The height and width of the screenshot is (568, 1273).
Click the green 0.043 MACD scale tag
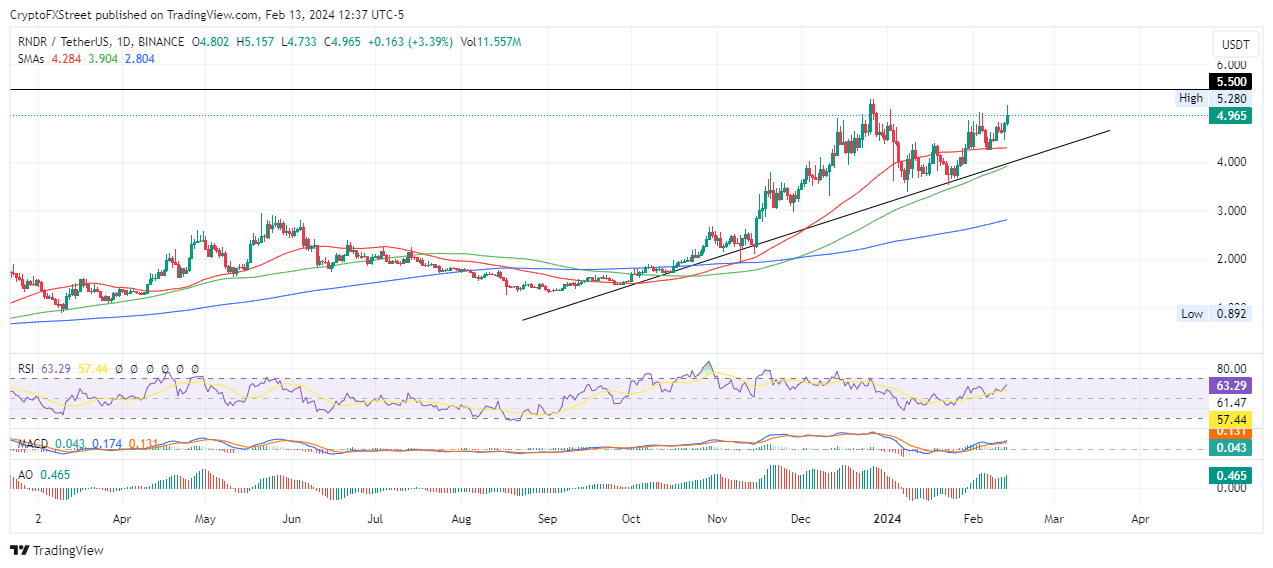(x=1229, y=448)
